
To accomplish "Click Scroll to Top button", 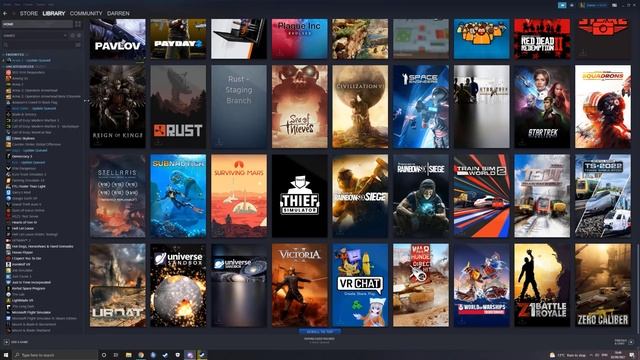I will 320,332.
